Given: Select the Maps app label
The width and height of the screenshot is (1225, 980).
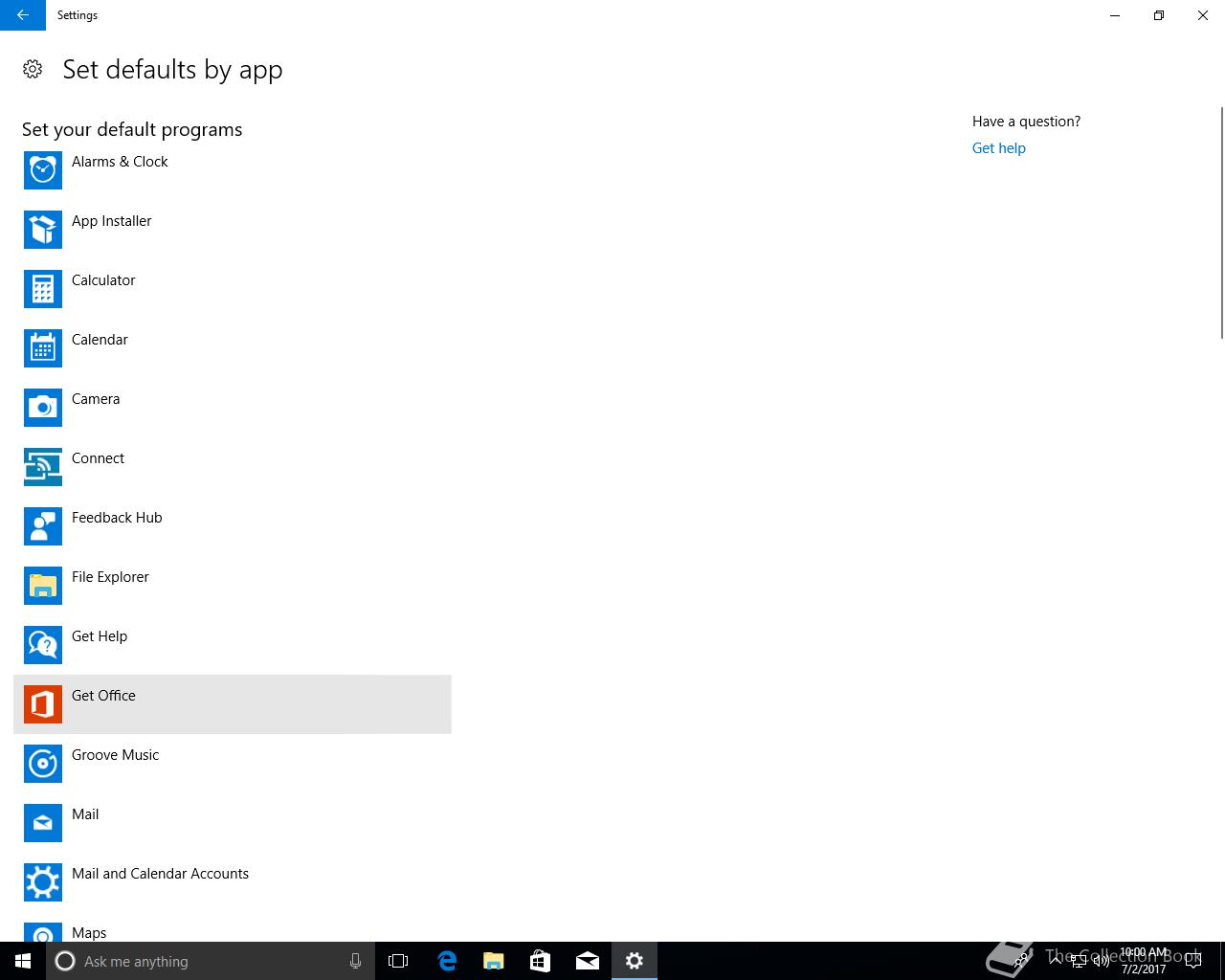Looking at the screenshot, I should click(x=89, y=933).
